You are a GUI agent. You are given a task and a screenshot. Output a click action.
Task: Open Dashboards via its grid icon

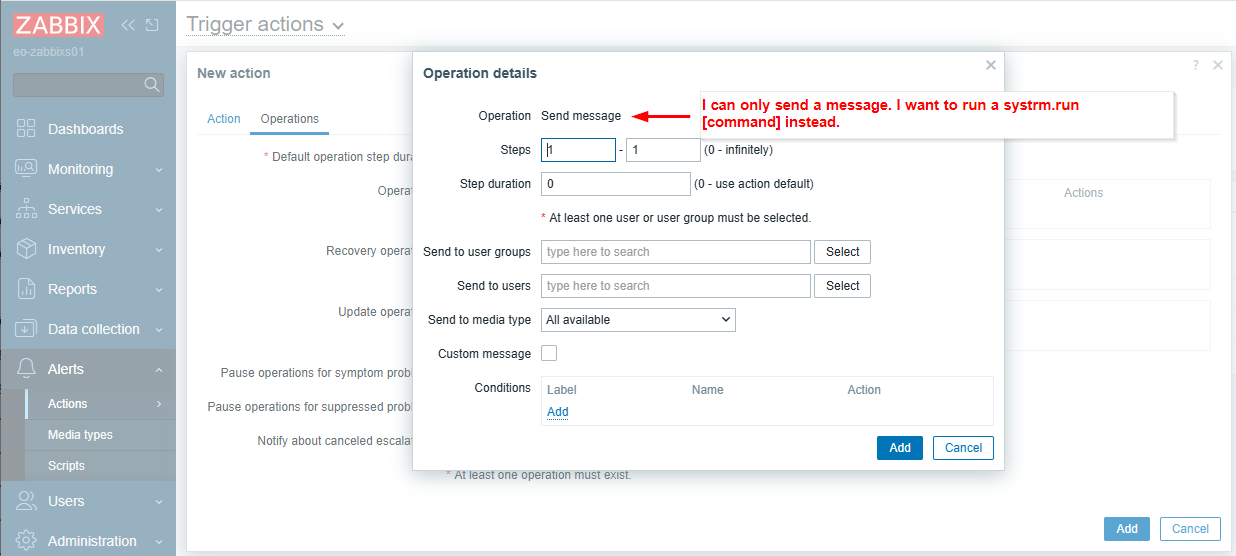(x=27, y=129)
